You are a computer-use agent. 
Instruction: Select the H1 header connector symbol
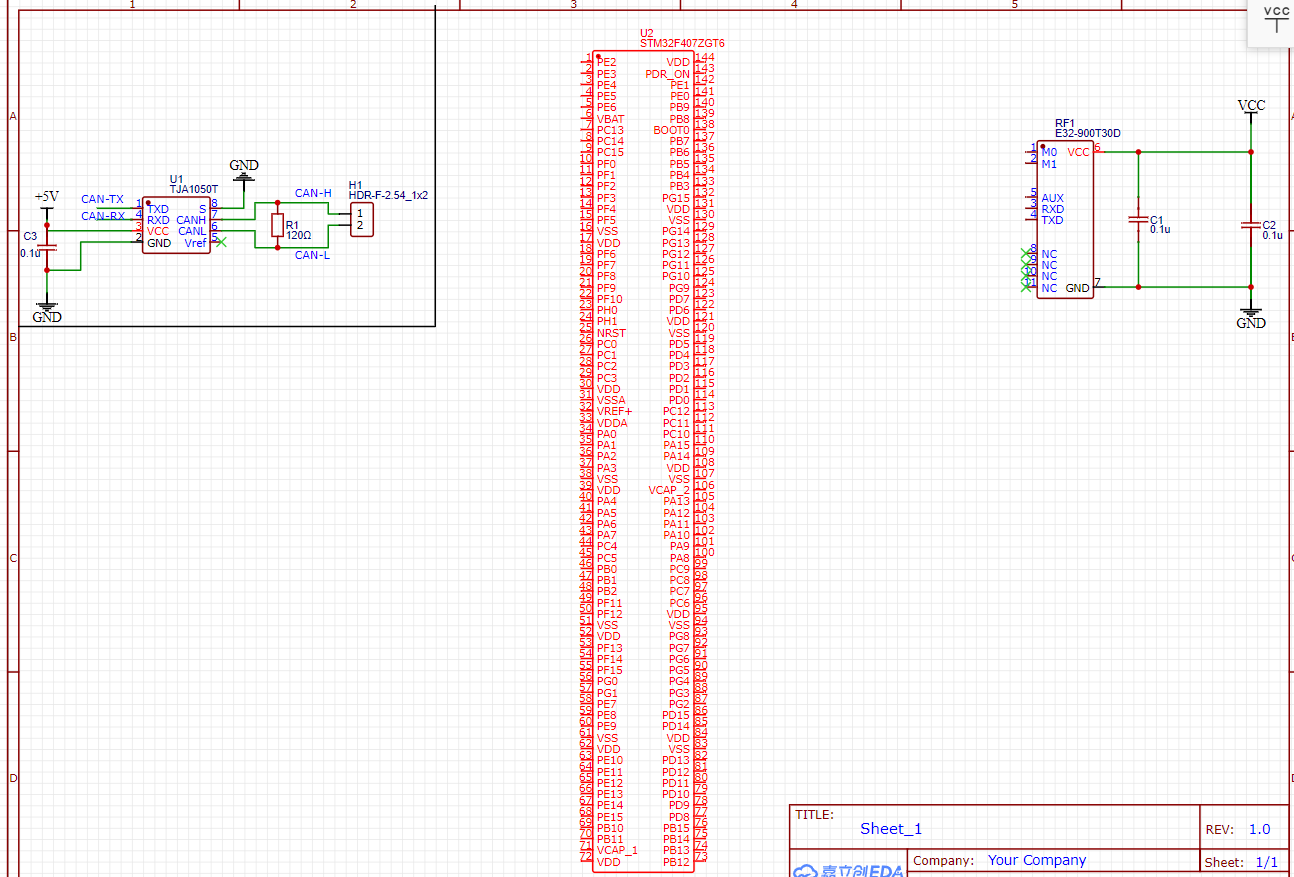tap(361, 219)
